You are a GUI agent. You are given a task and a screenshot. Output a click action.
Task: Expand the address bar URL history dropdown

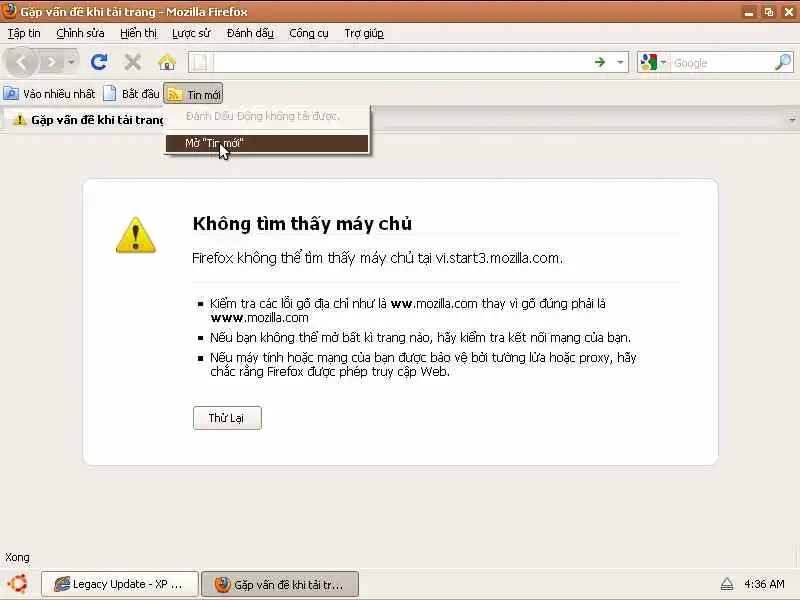[x=620, y=63]
